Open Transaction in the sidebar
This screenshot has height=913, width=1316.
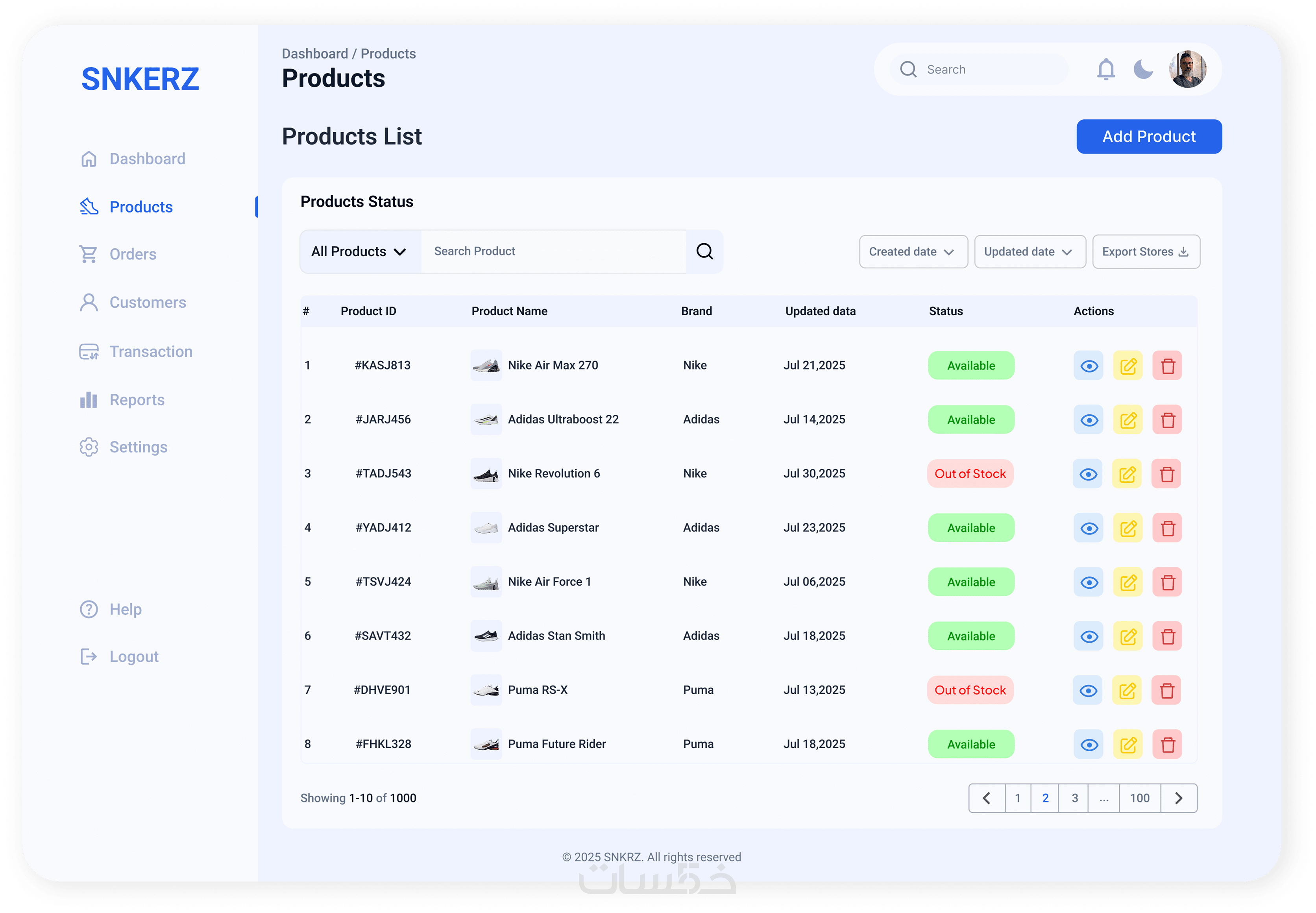[136, 351]
